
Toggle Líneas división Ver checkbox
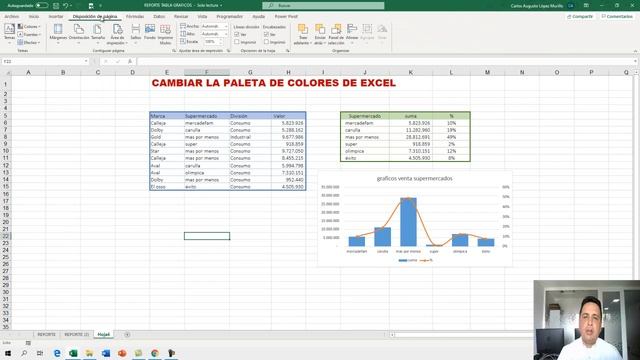pyautogui.click(x=237, y=35)
